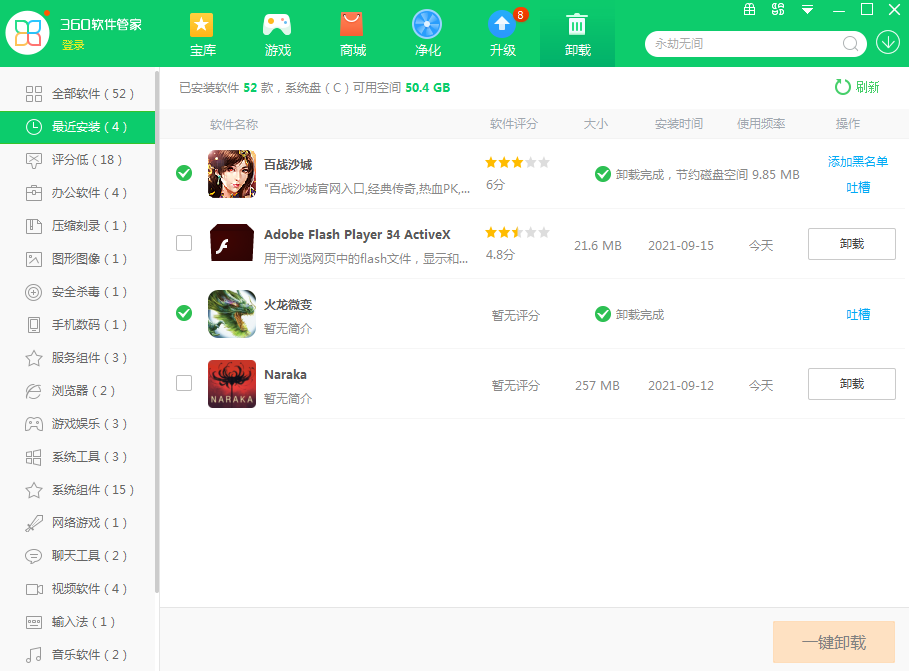Click the sidebar vertical scrollbar
This screenshot has height=671, width=909.
coord(157,332)
